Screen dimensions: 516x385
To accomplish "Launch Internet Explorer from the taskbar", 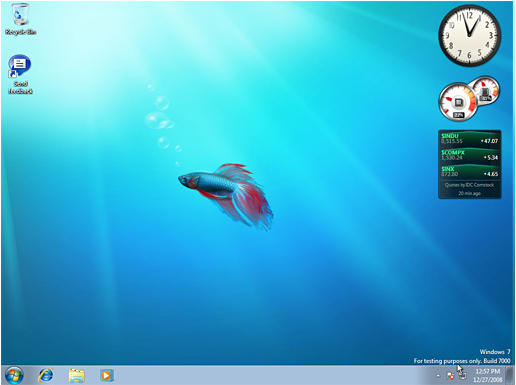I will (46, 375).
